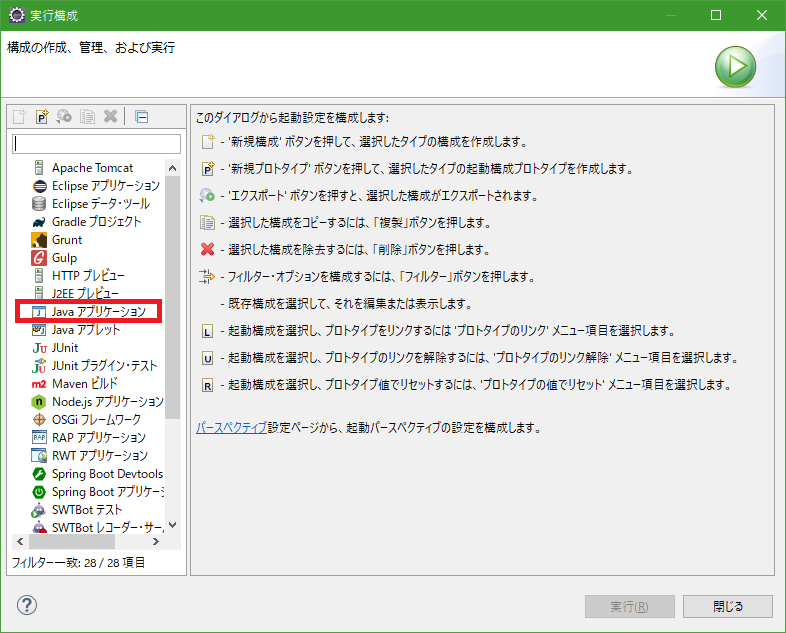
Task: Select Maven ビルド configuration type
Action: pyautogui.click(x=84, y=384)
